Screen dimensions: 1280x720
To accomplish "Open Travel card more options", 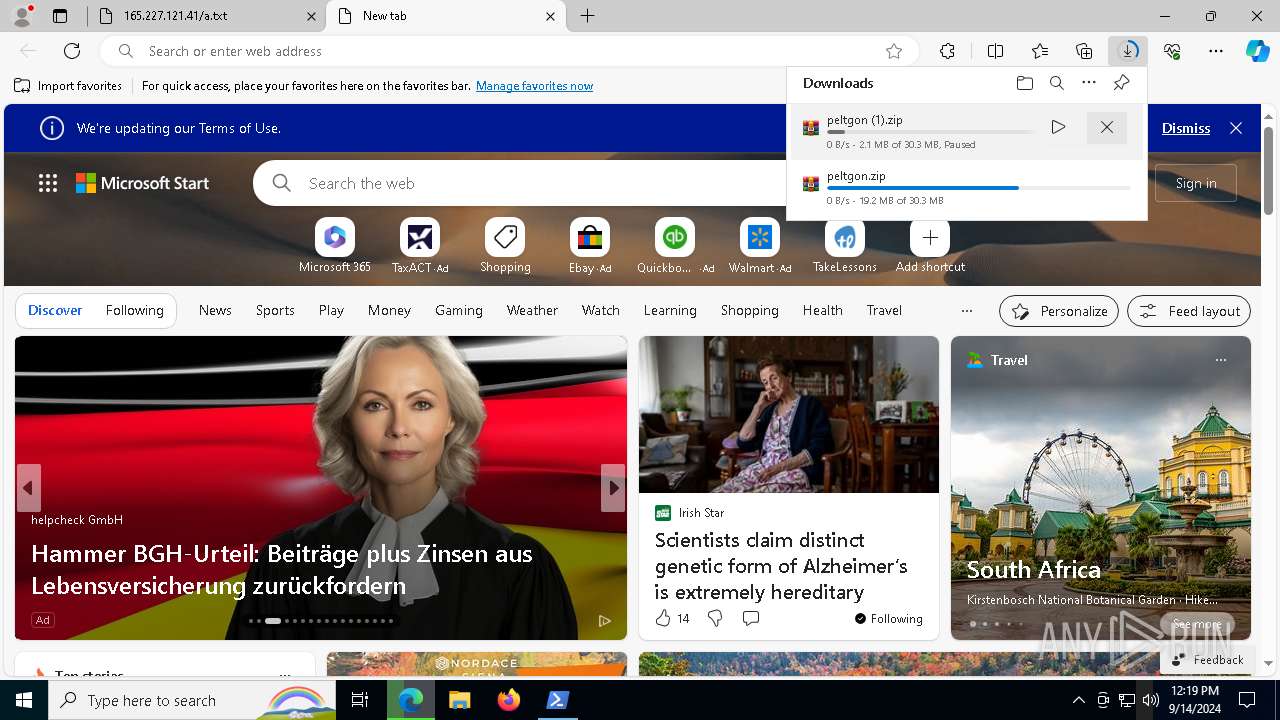I will point(1220,360).
